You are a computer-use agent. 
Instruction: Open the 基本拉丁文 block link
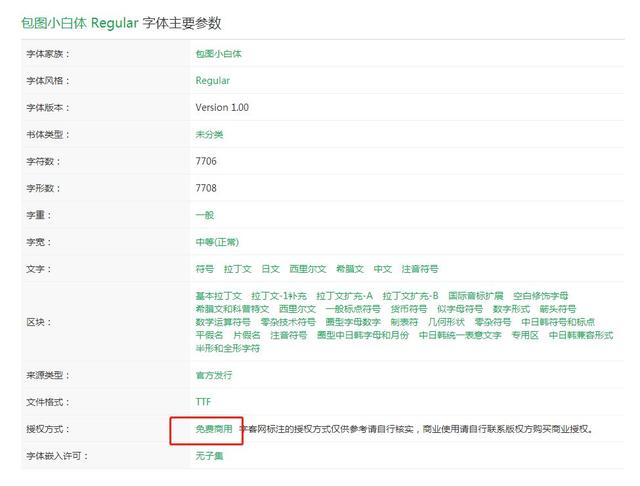[218, 296]
